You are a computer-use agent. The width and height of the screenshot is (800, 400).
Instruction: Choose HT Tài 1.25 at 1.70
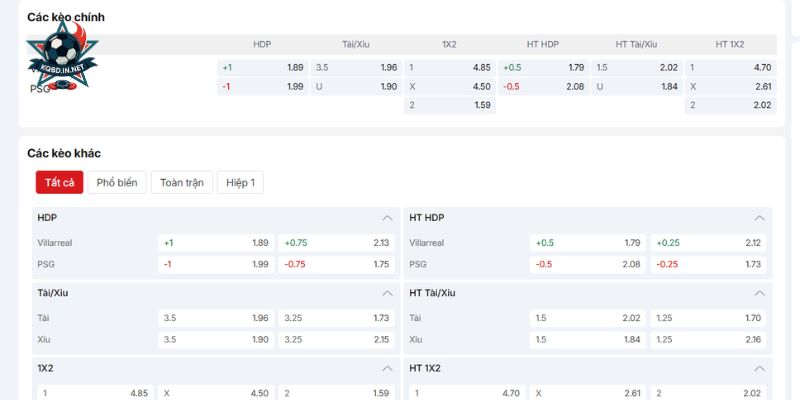[708, 318]
